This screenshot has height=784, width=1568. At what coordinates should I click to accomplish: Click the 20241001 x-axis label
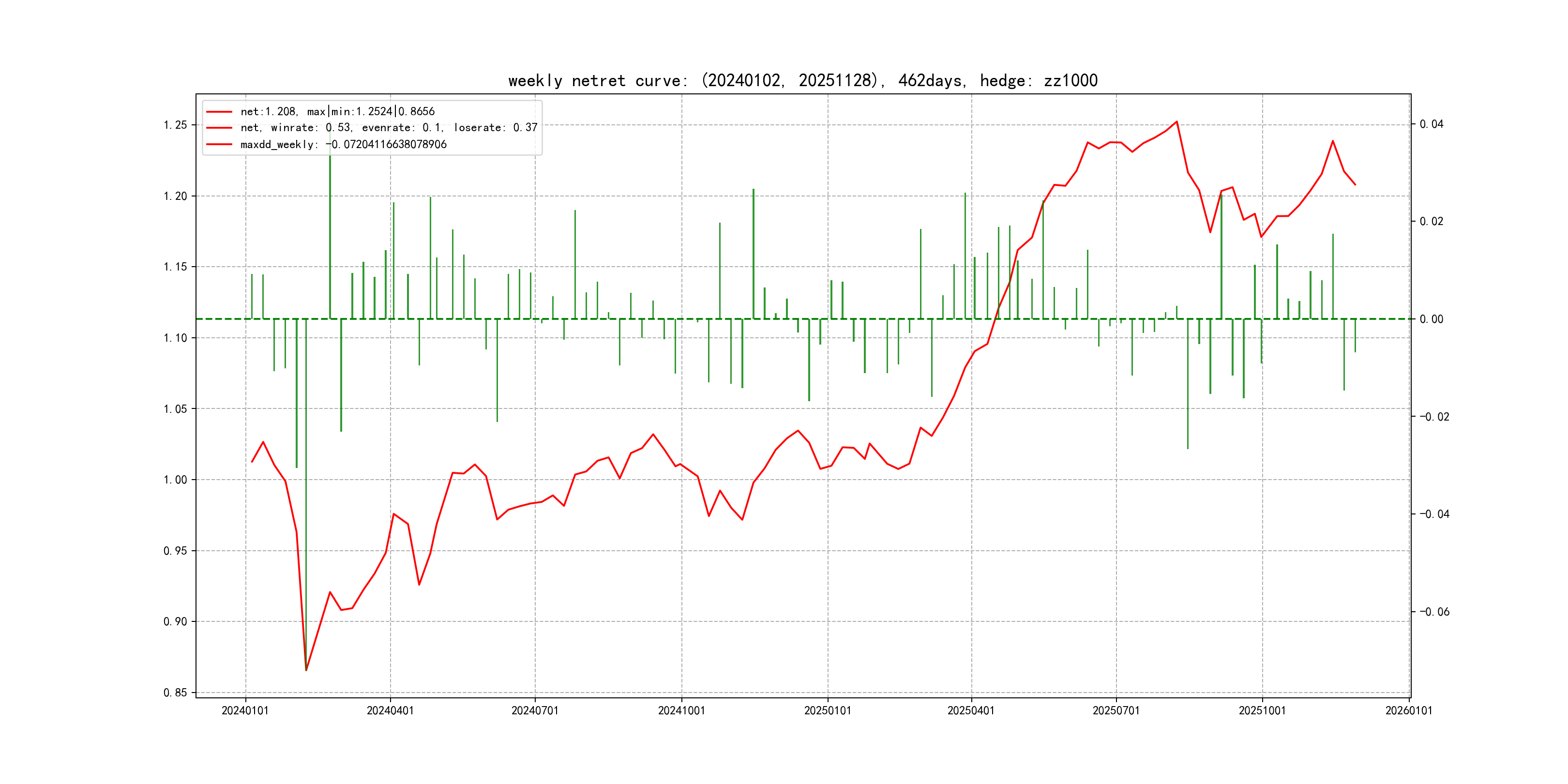pos(681,710)
